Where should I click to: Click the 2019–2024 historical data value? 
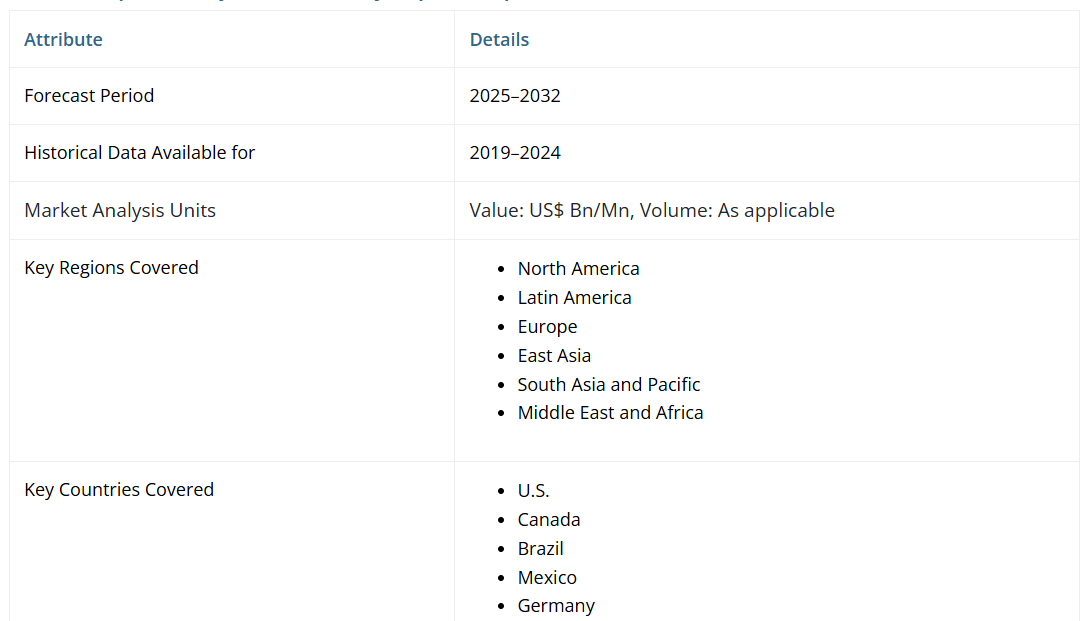coord(515,153)
